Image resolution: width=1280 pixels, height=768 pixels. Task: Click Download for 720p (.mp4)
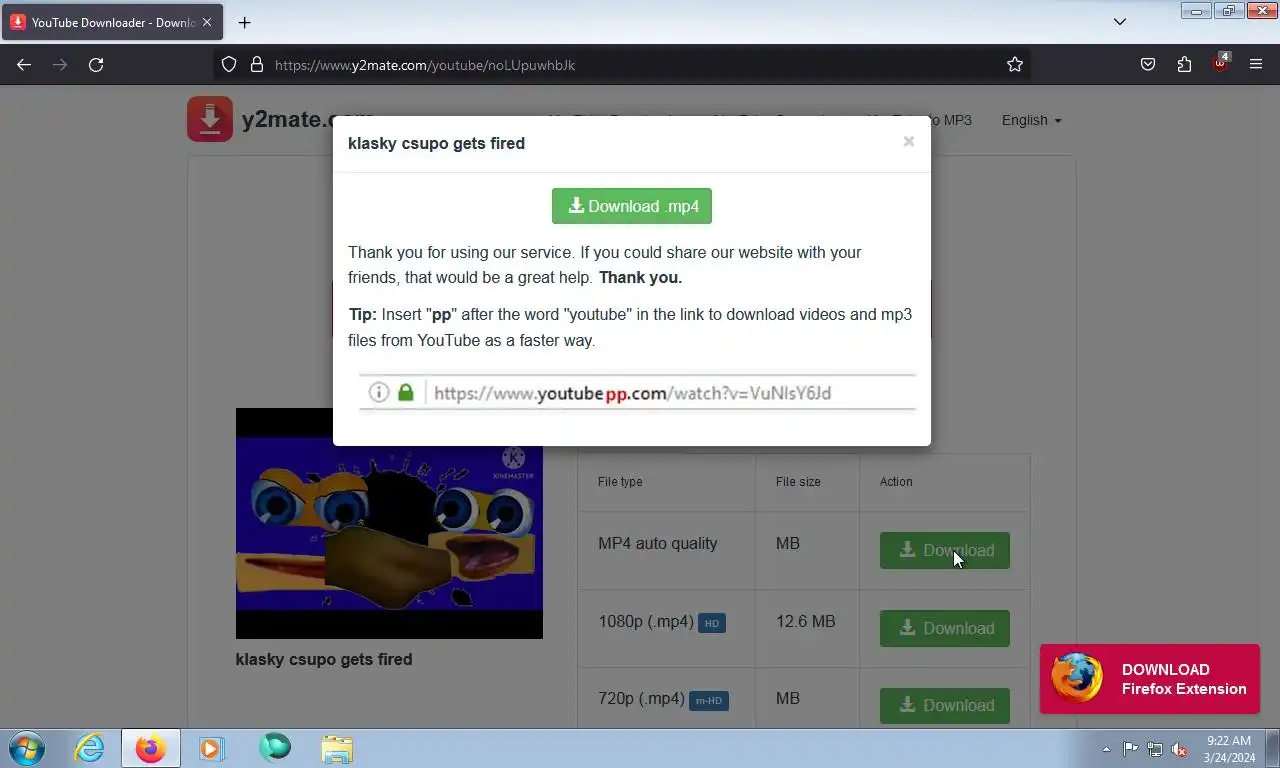[945, 705]
